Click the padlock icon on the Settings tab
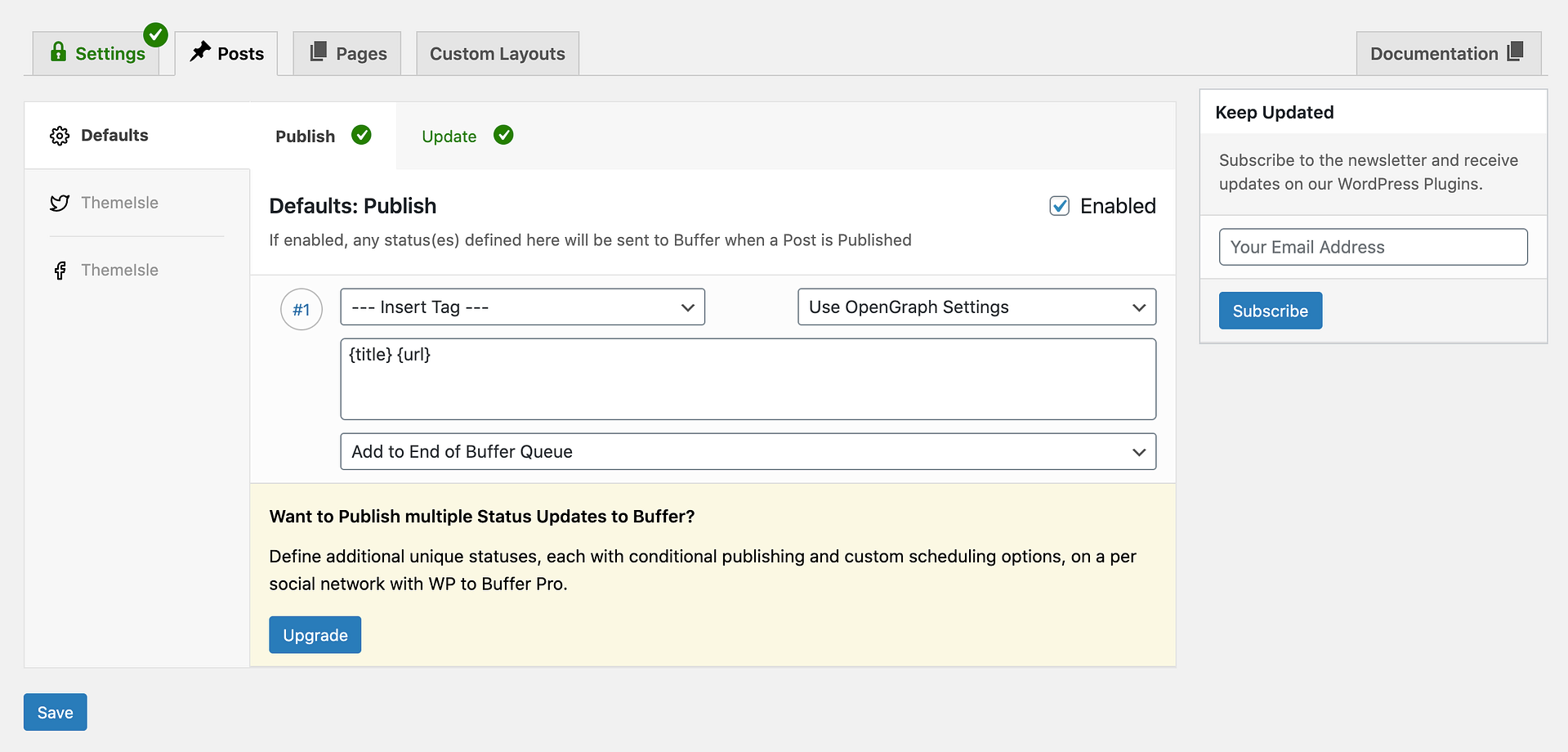This screenshot has height=752, width=1568. (x=57, y=52)
